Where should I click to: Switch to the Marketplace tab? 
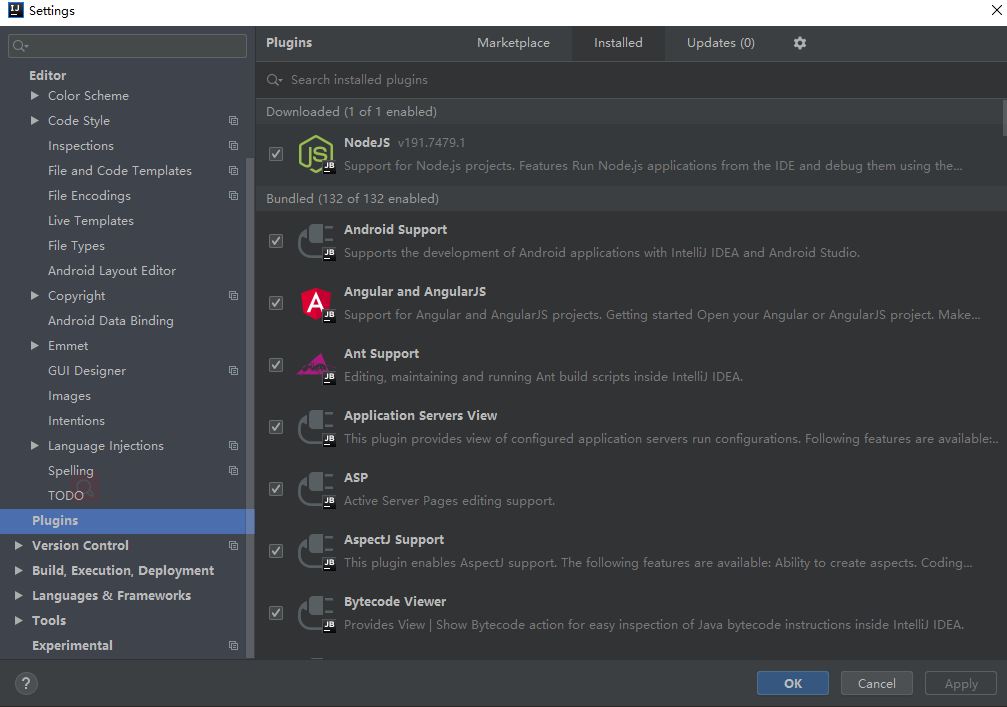pos(513,43)
